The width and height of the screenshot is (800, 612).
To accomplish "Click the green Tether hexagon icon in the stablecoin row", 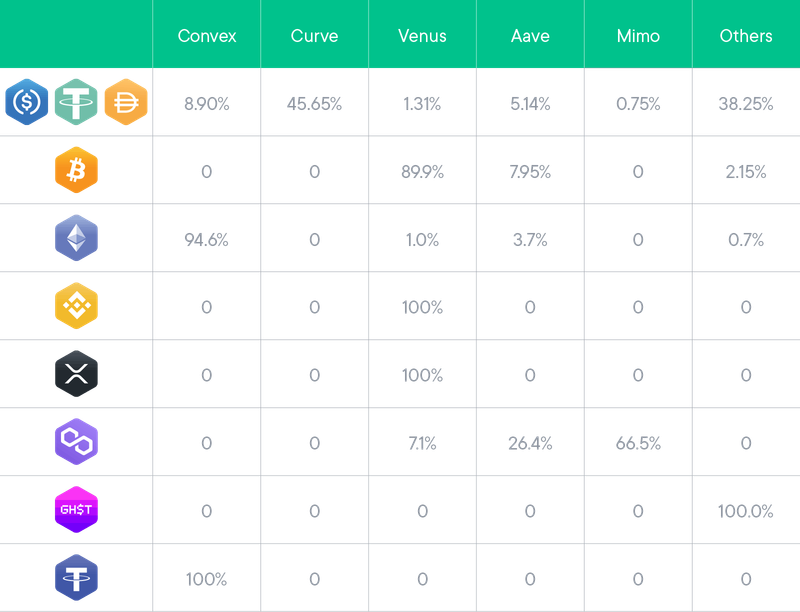I will click(76, 102).
